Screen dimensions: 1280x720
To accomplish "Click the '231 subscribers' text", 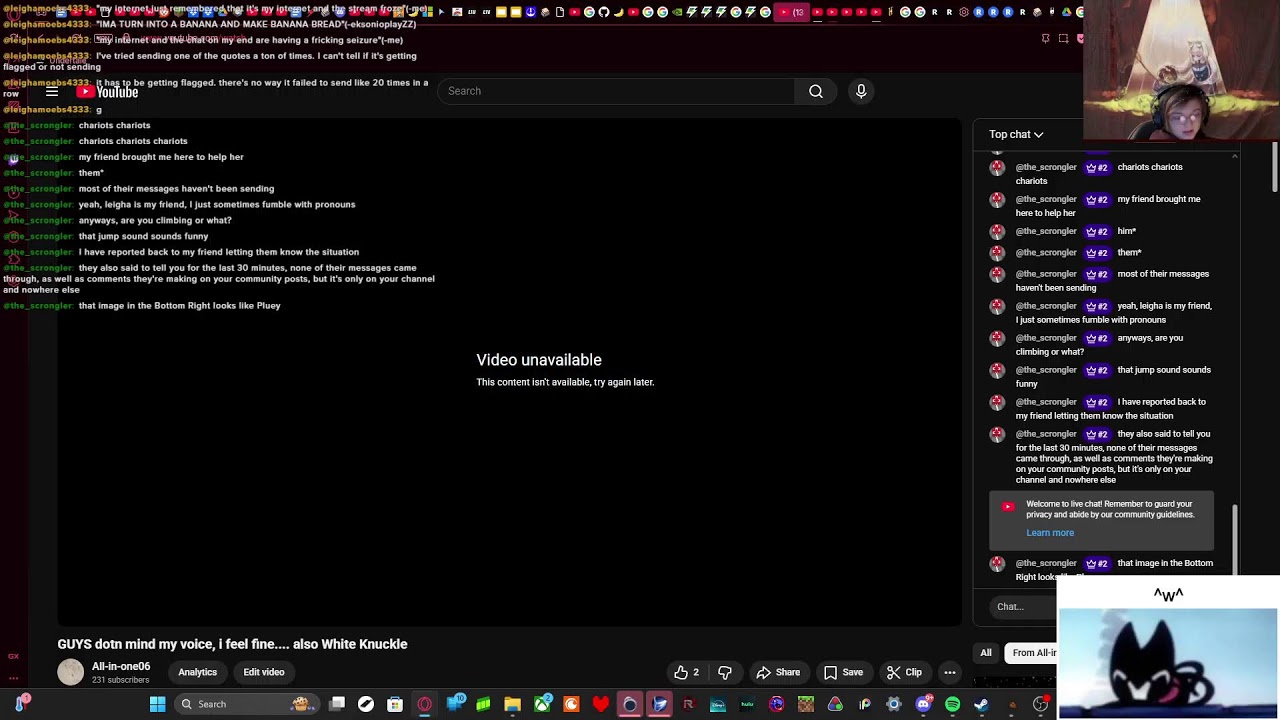I will click(x=121, y=680).
